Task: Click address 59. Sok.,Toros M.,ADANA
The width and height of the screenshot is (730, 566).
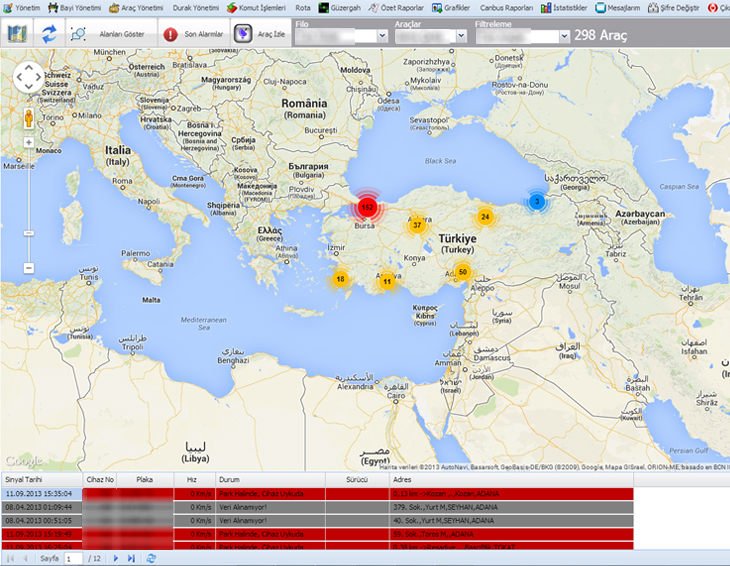Action: click(x=433, y=534)
